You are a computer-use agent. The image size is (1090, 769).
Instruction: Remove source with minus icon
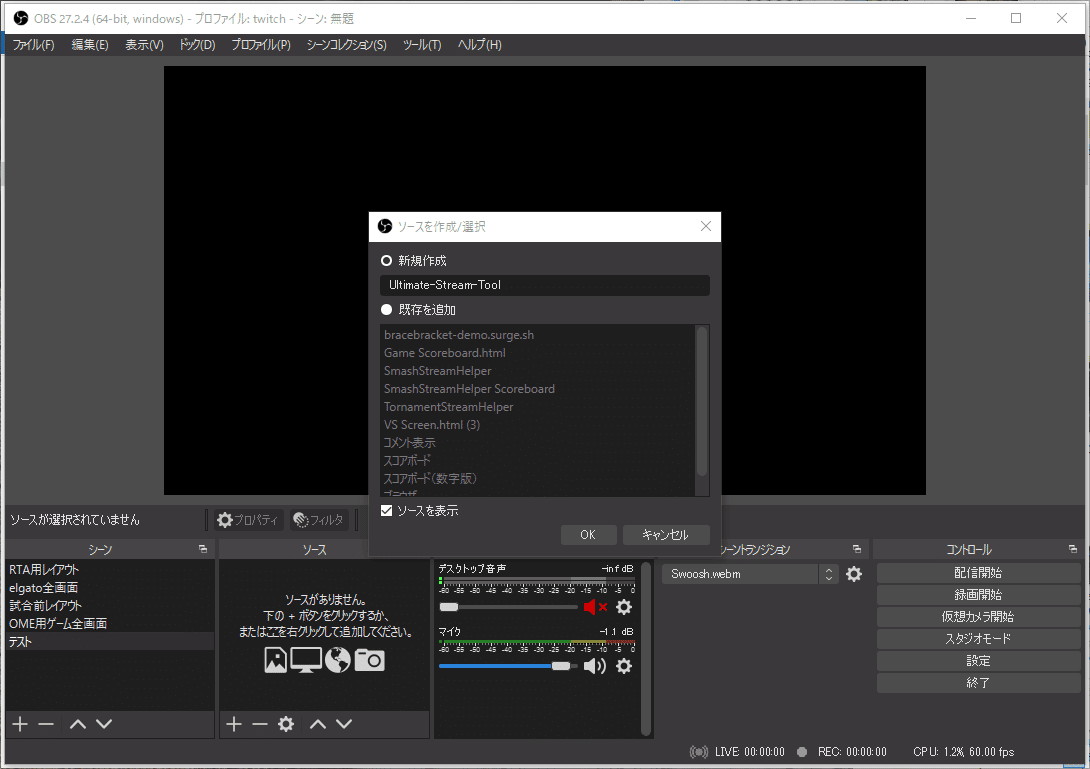260,725
